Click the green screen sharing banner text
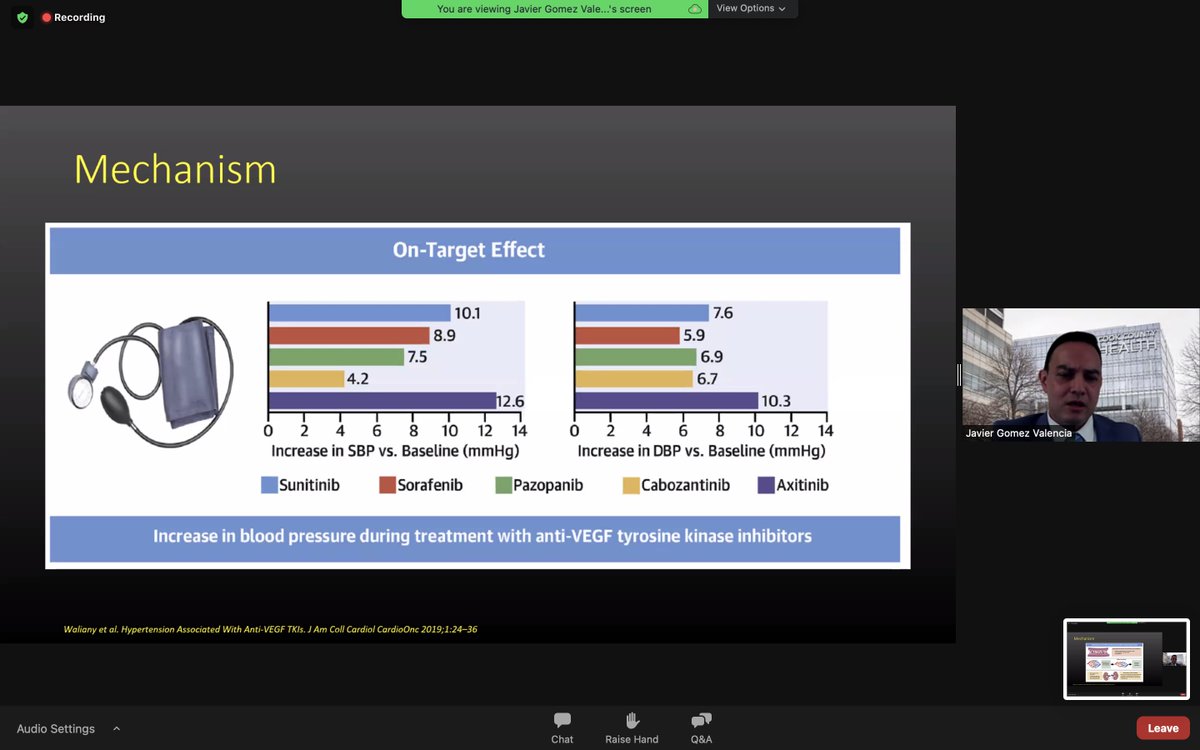The image size is (1200, 750). [x=544, y=9]
